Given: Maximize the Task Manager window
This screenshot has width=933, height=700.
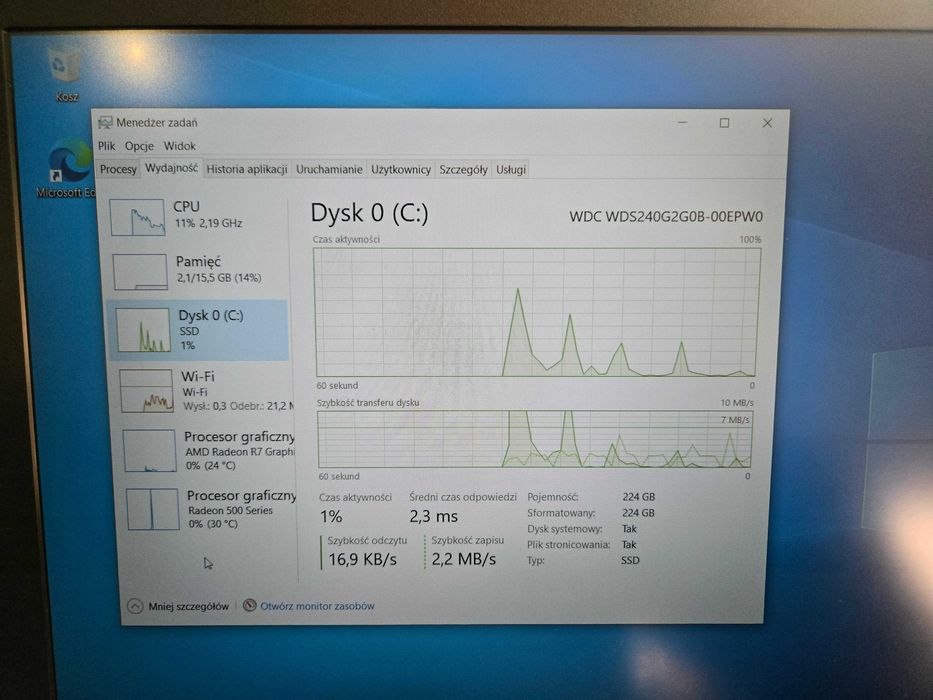Looking at the screenshot, I should tap(724, 123).
